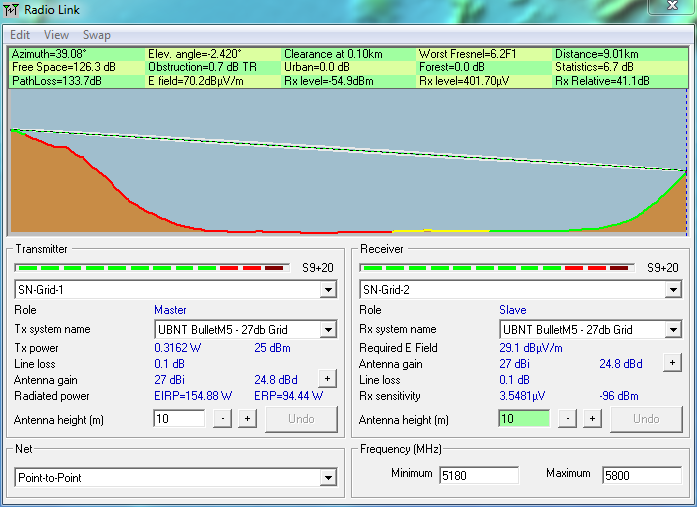Click the transmitter Undo button
Viewport: 697px width, 507px height.
pos(301,419)
